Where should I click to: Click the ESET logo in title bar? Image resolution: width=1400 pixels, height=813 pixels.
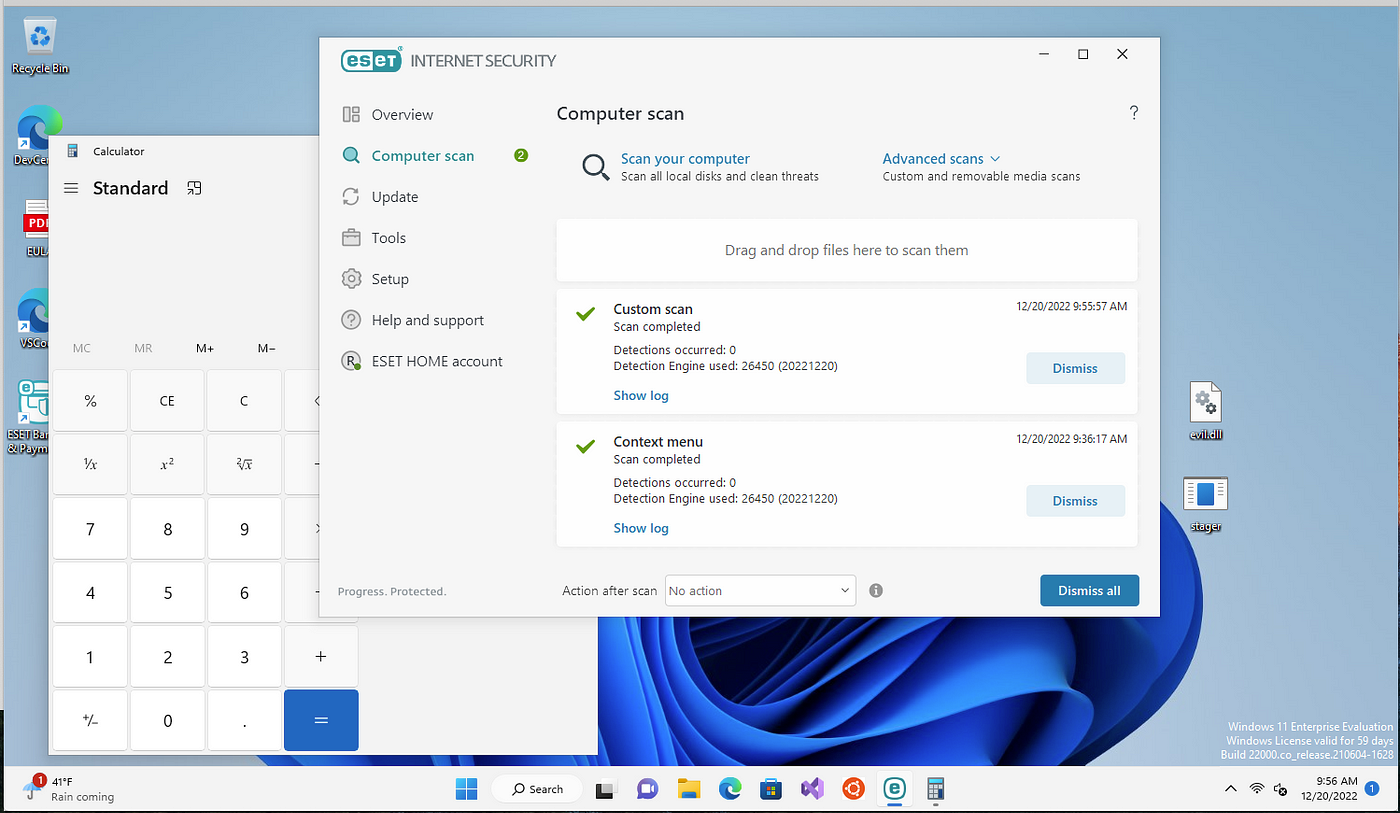click(372, 60)
